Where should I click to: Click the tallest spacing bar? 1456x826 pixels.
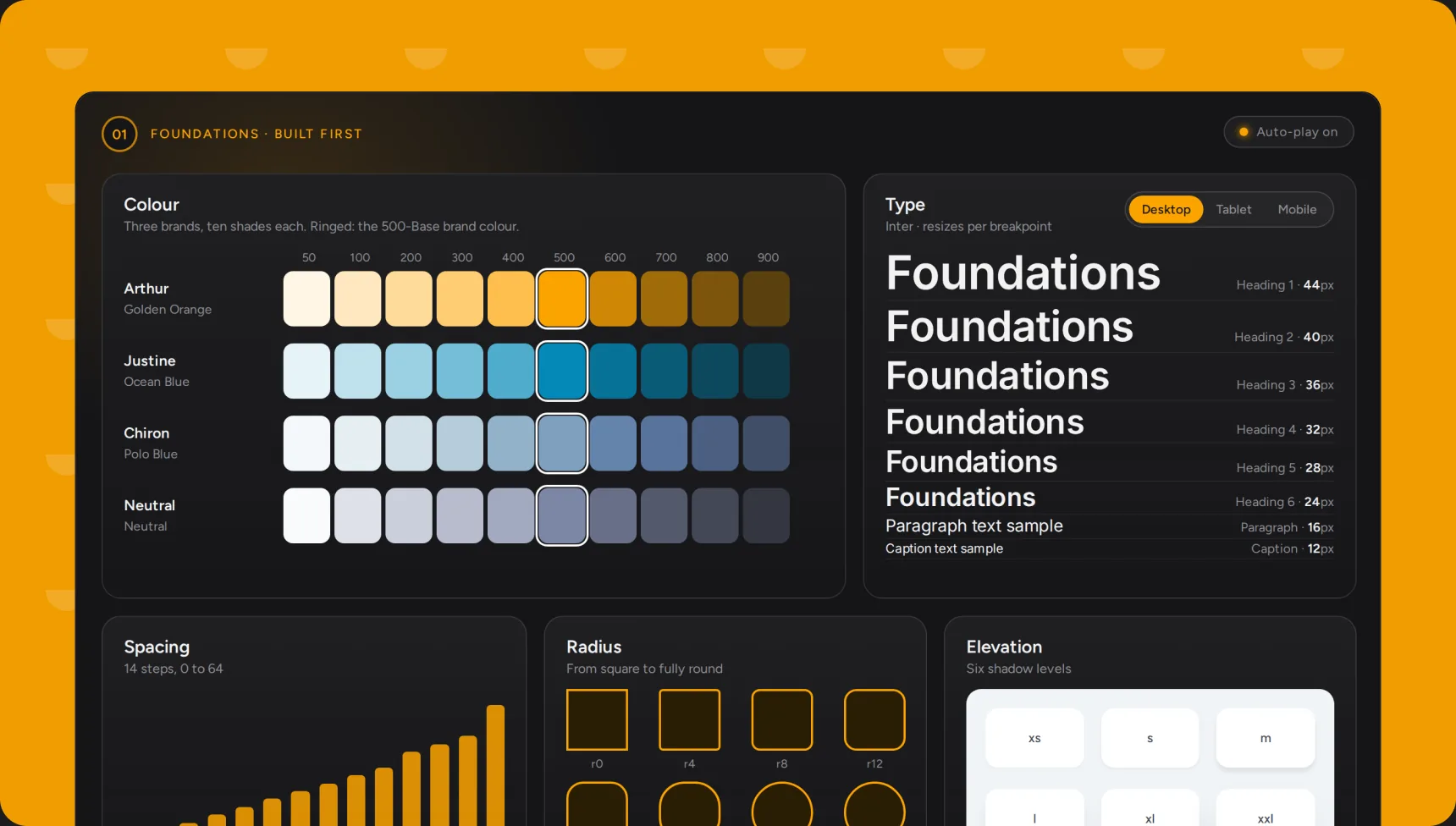pyautogui.click(x=495, y=765)
